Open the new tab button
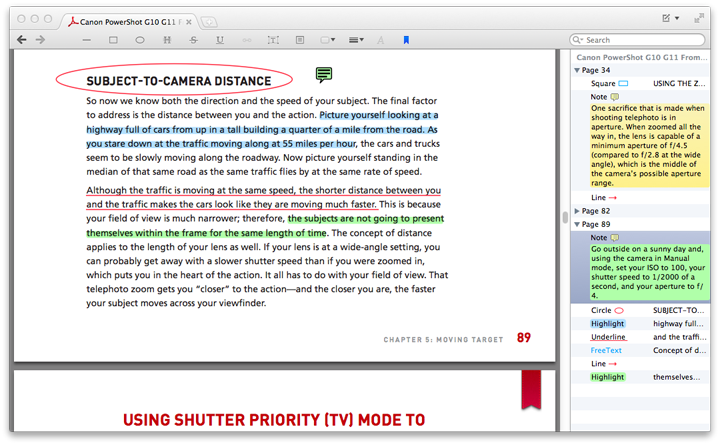 click(x=209, y=22)
